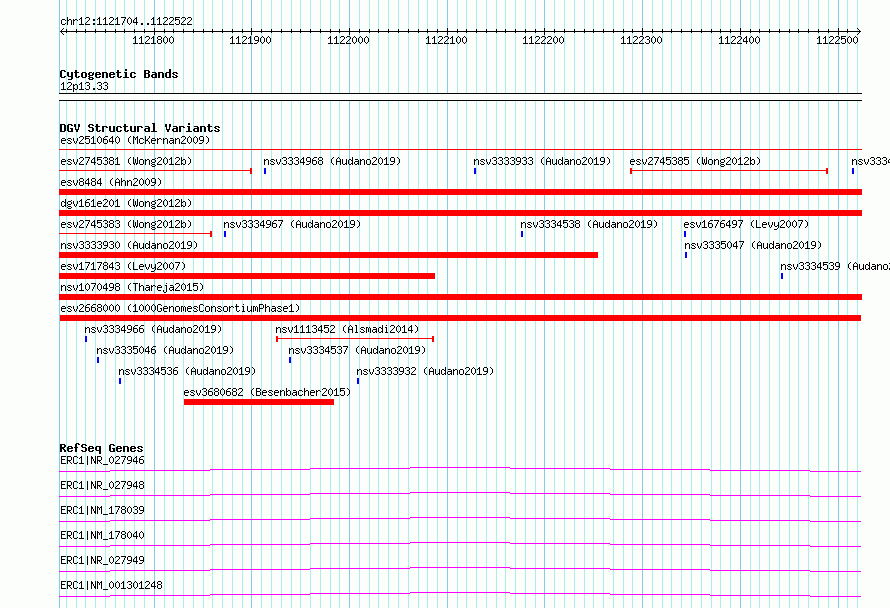Click the red esv3680682 deletion bar
Viewport: 890px width, 608px height.
pyautogui.click(x=259, y=402)
